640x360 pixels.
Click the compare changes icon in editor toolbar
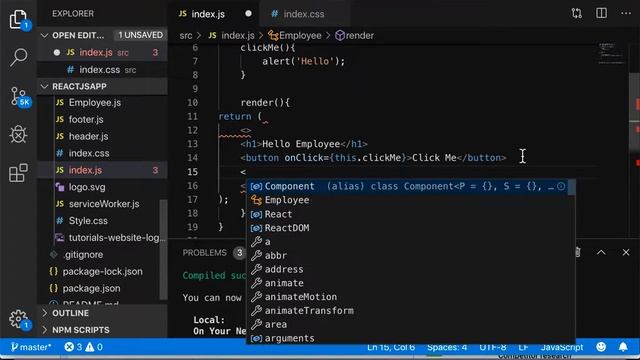click(577, 13)
